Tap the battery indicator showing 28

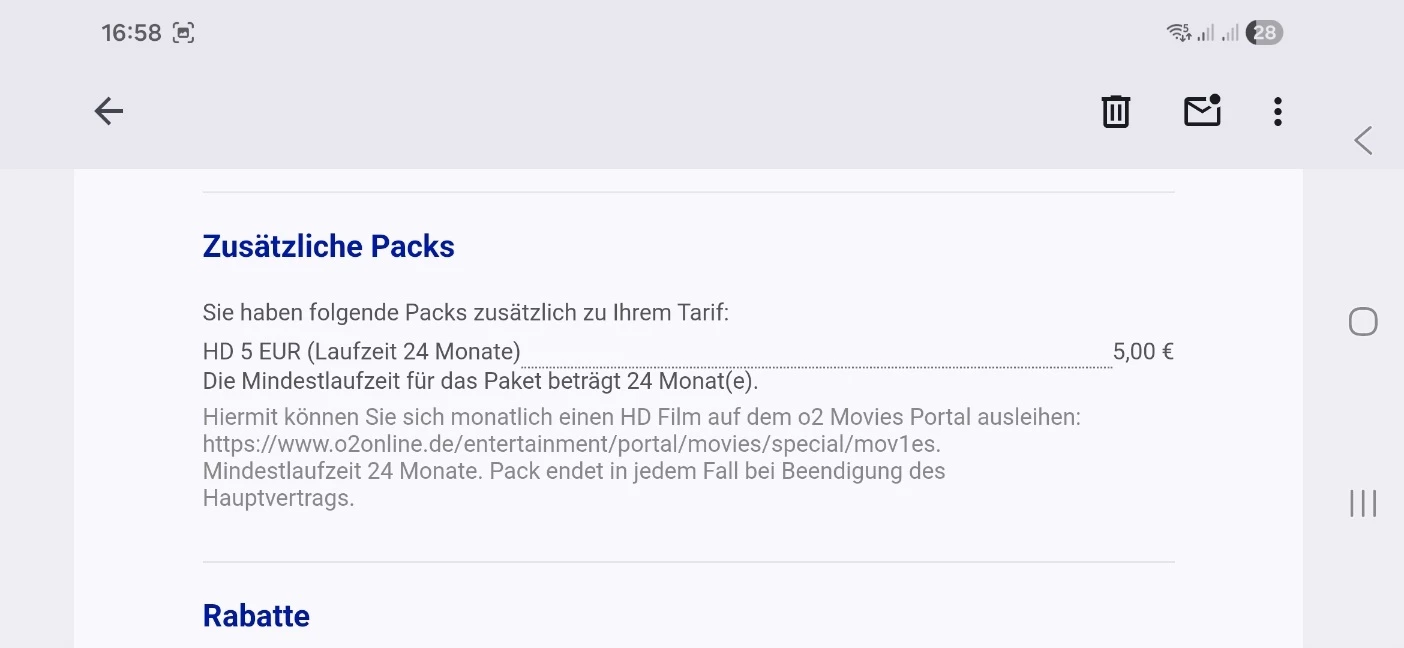tap(1264, 33)
